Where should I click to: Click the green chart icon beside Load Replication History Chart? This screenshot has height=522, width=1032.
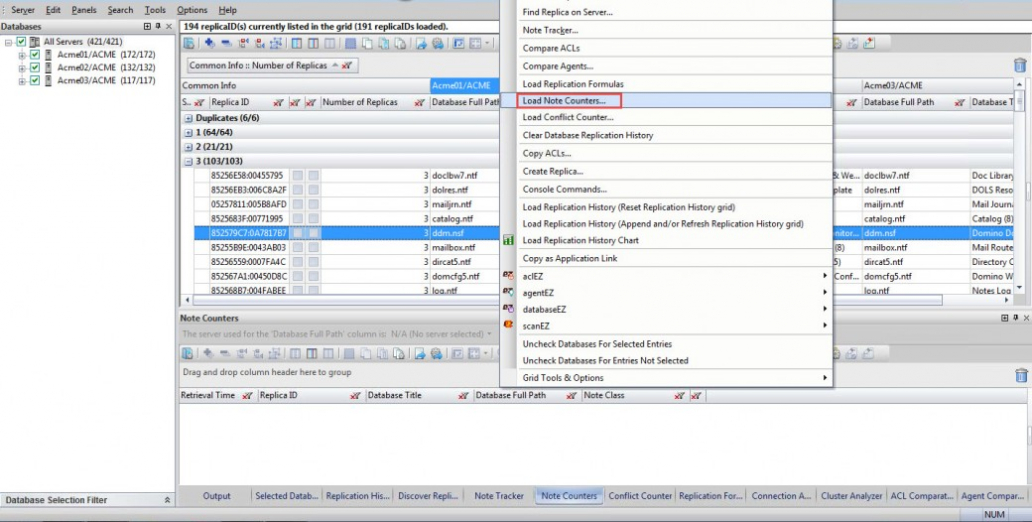[x=508, y=240]
